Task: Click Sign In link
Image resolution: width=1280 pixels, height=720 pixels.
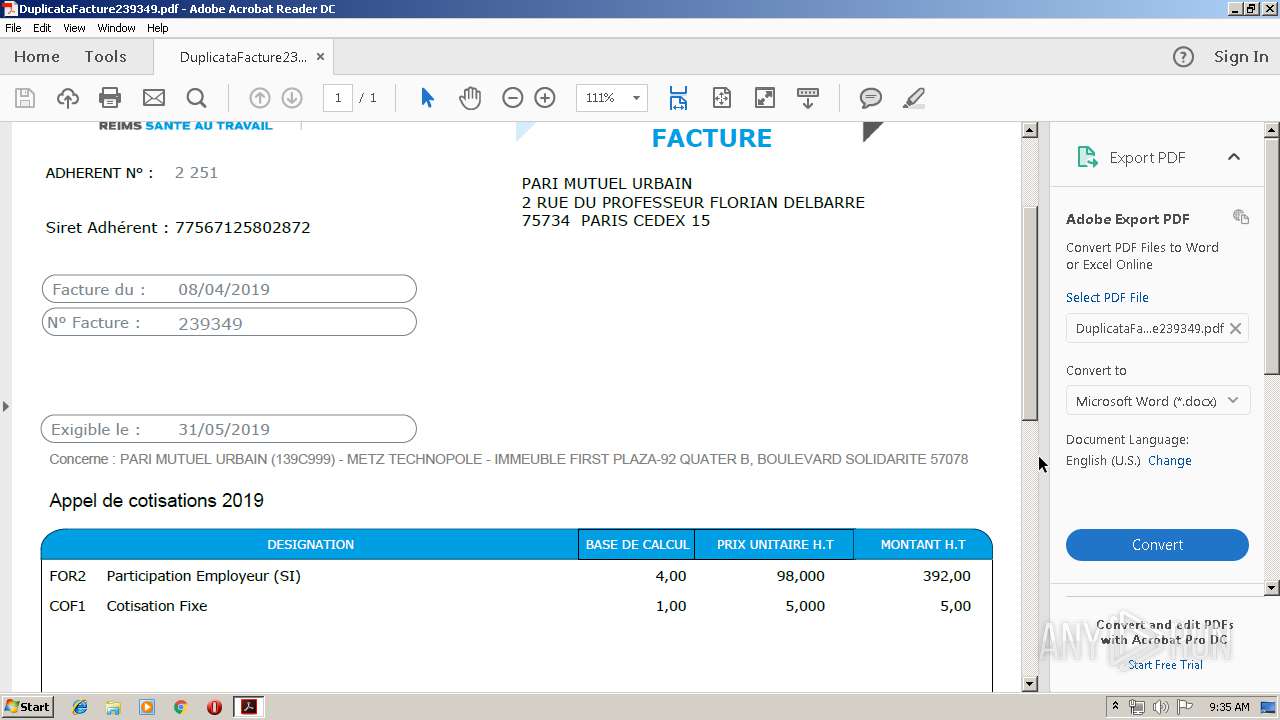Action: point(1241,57)
